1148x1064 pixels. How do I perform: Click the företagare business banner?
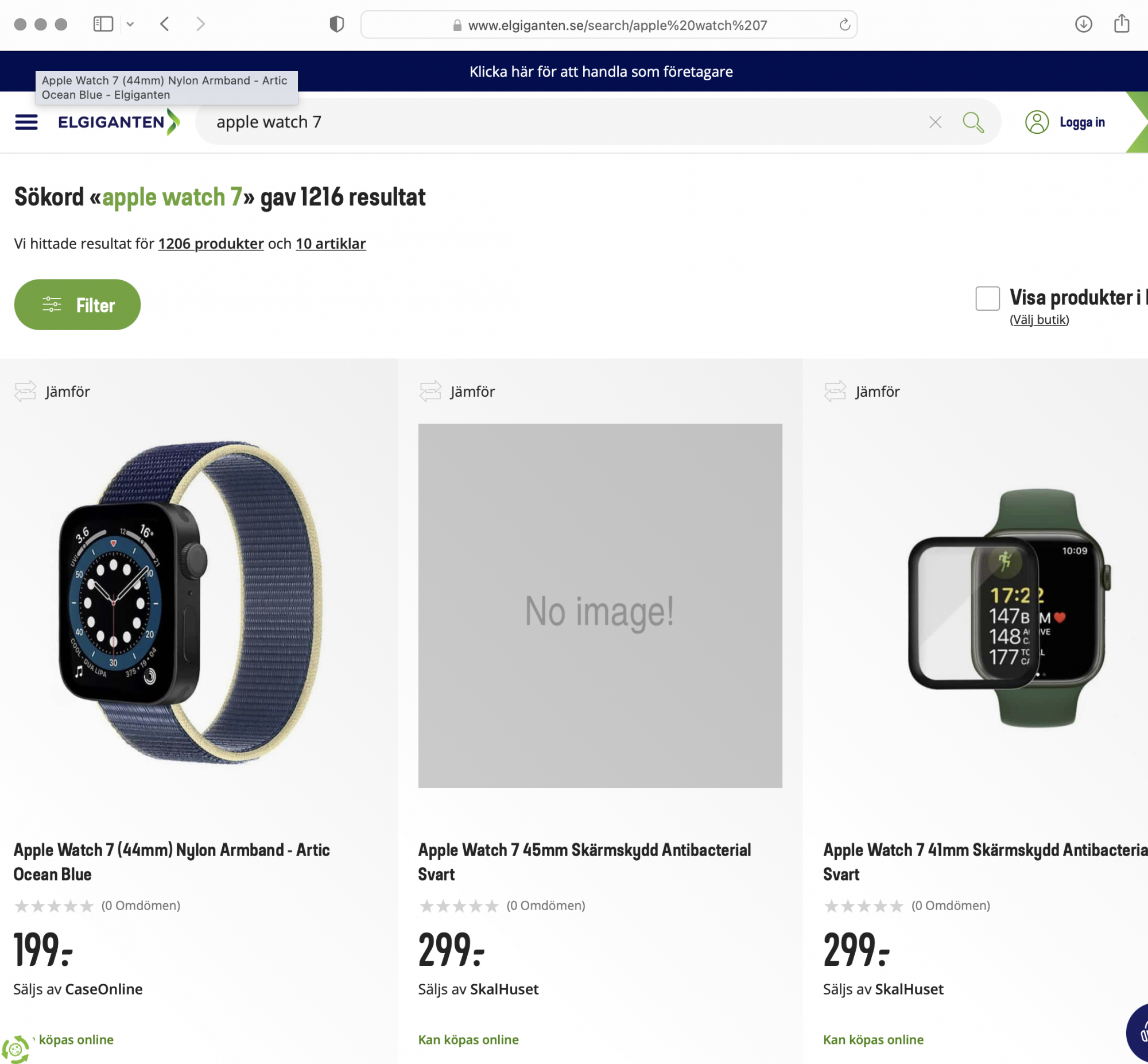[601, 71]
